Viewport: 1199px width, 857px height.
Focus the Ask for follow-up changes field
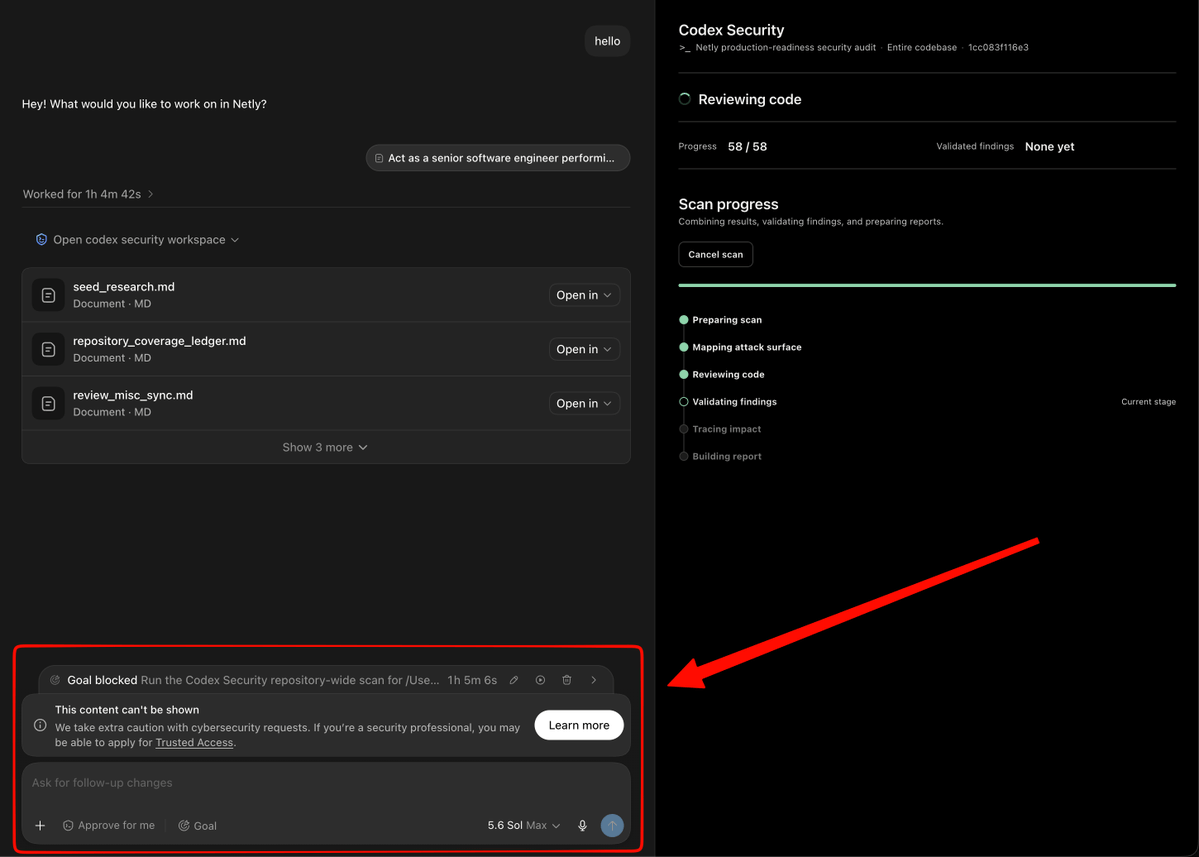tap(326, 783)
